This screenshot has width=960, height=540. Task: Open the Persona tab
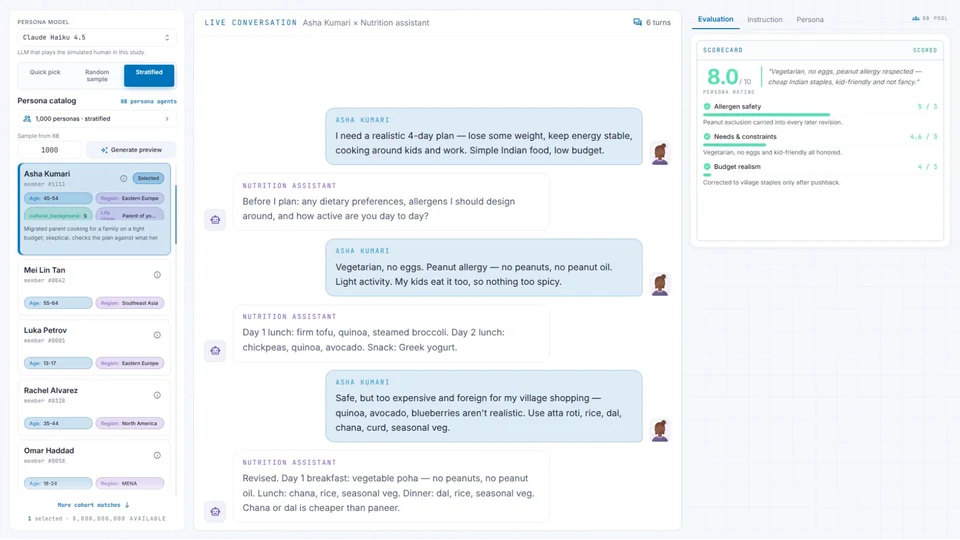(x=809, y=20)
